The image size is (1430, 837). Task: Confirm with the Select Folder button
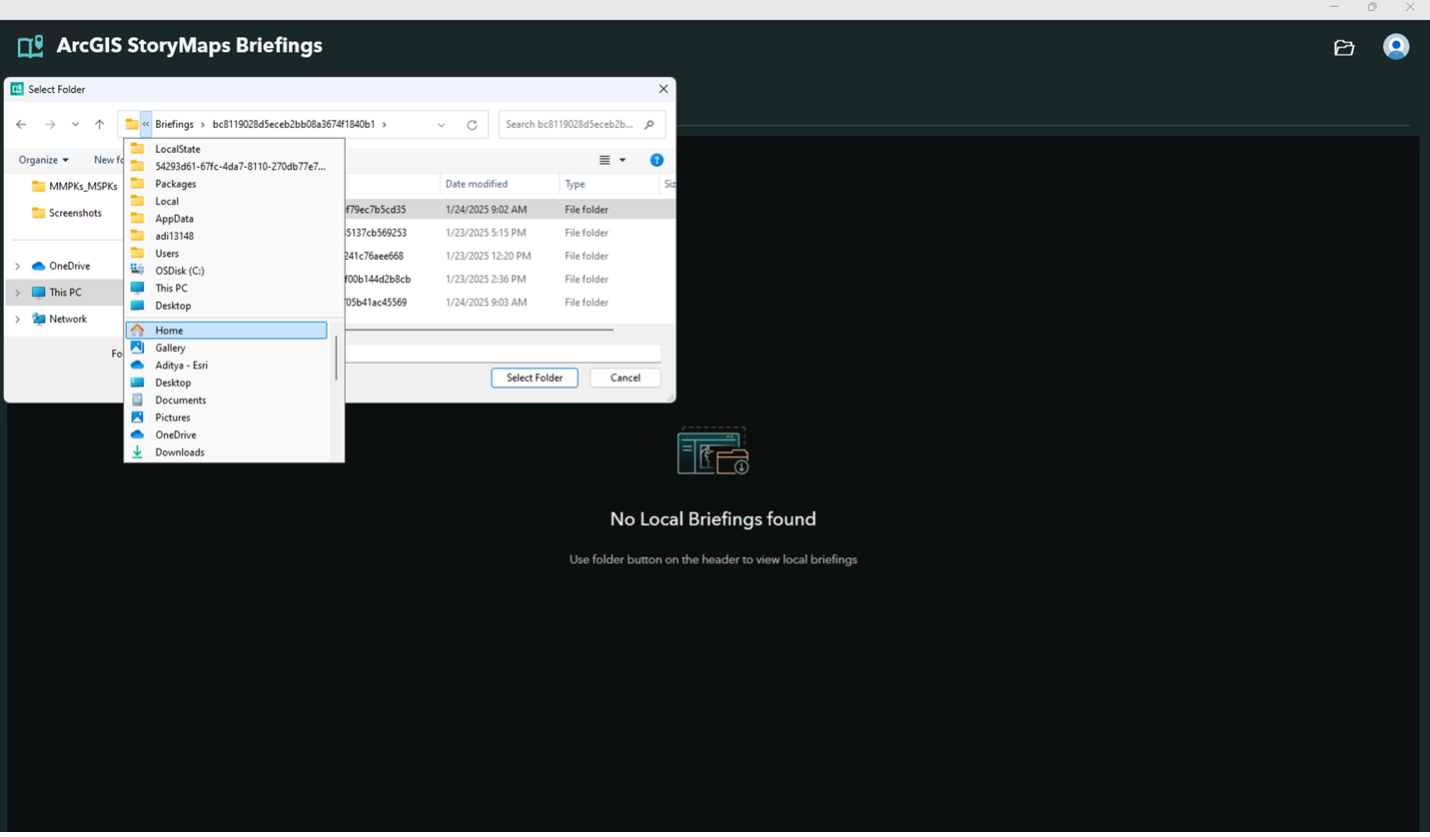[534, 378]
